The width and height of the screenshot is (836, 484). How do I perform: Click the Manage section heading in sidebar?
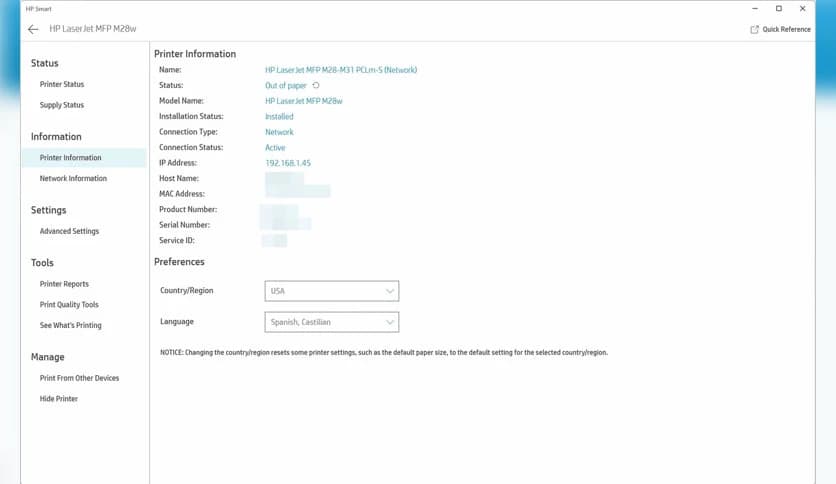click(x=47, y=357)
